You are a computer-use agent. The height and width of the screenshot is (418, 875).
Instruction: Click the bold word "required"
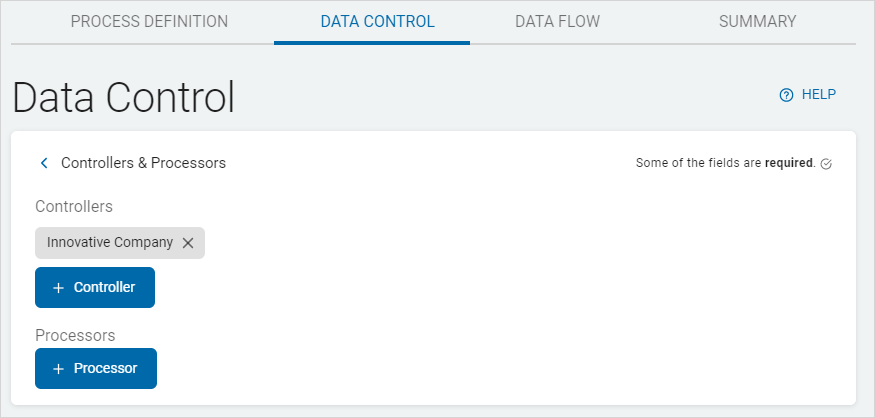(x=789, y=163)
